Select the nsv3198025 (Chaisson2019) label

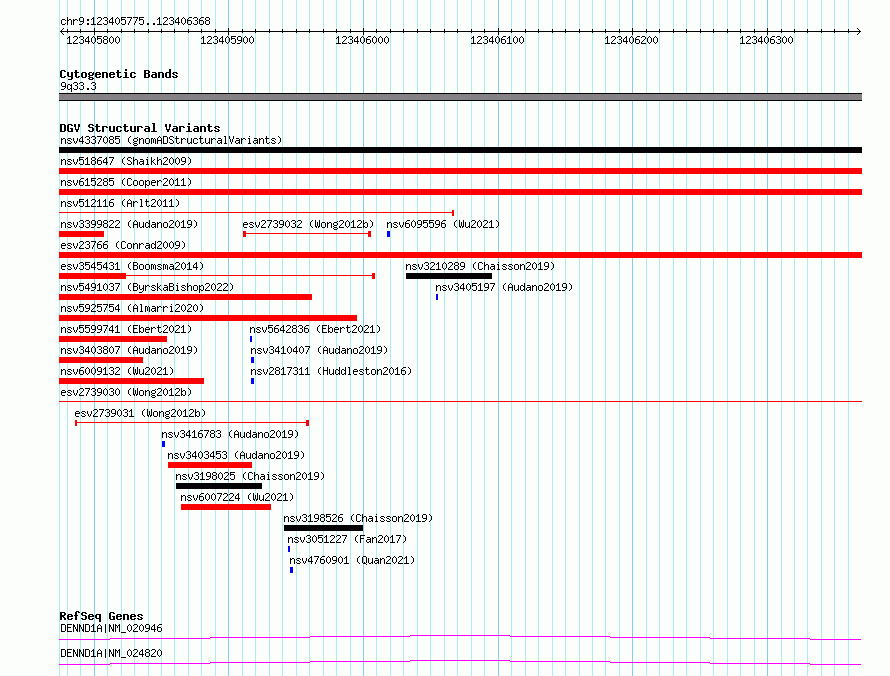(x=250, y=476)
